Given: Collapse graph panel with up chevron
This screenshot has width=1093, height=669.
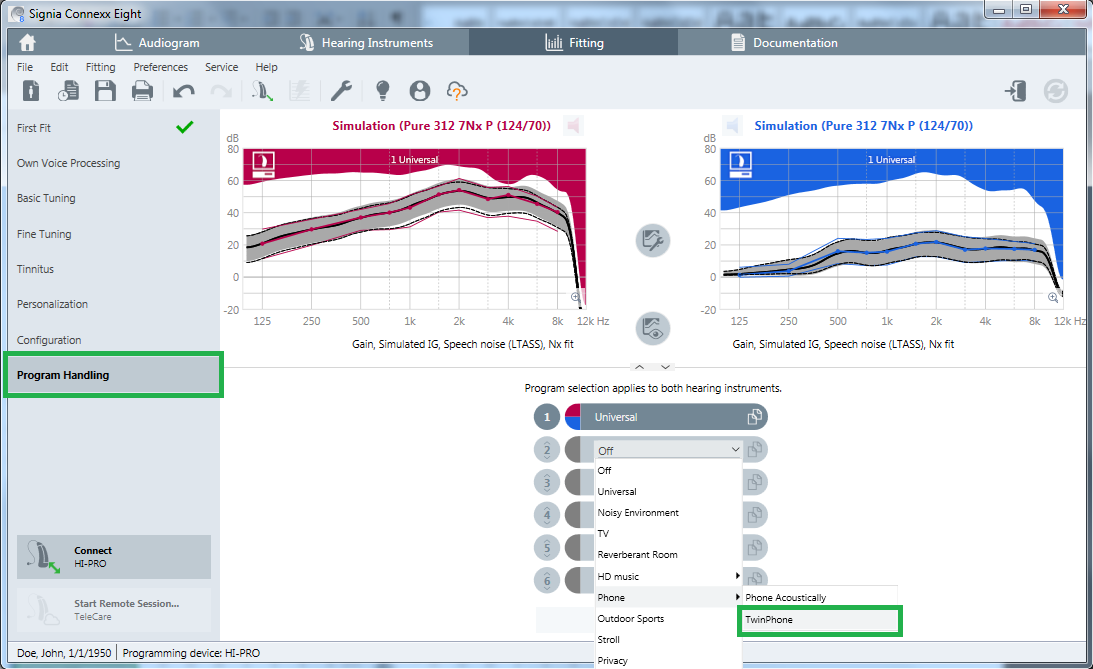Looking at the screenshot, I should pyautogui.click(x=639, y=367).
